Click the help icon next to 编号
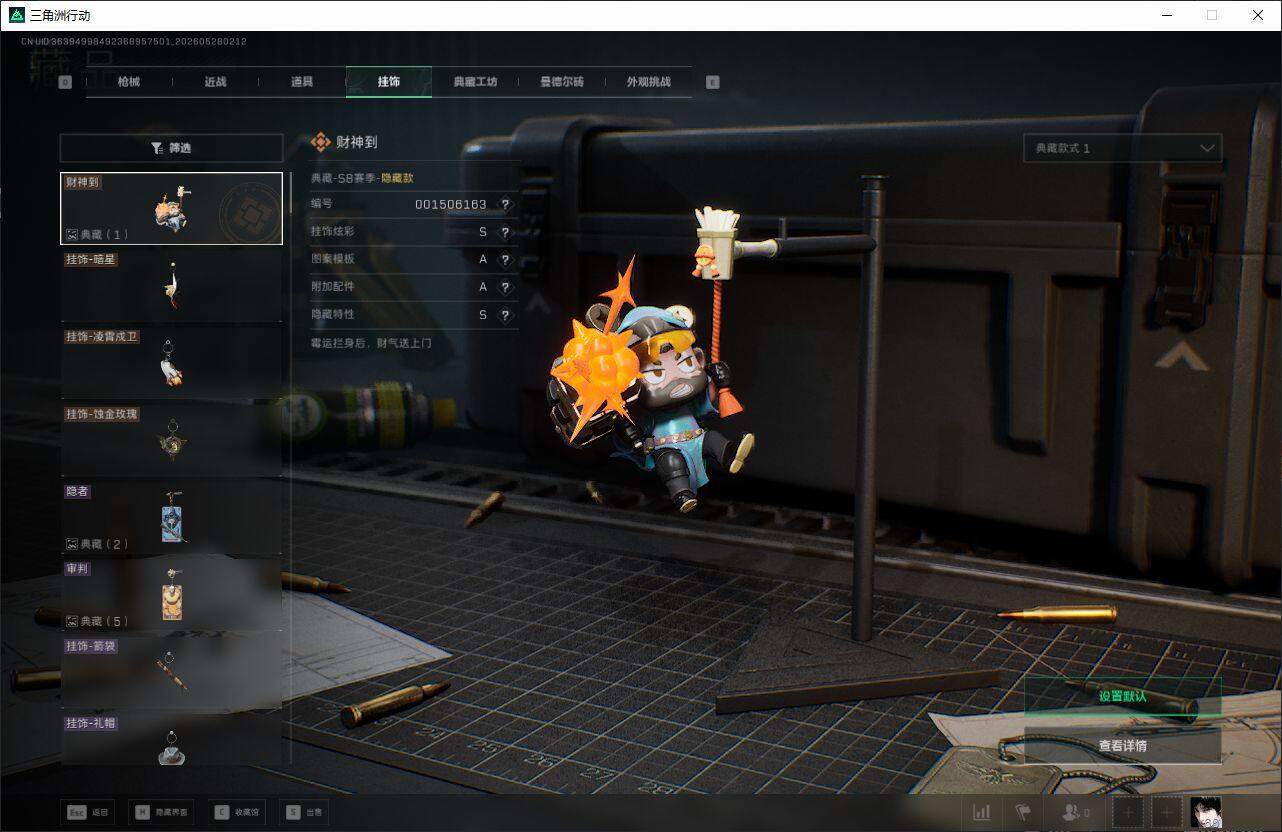This screenshot has height=832, width=1282. (x=505, y=204)
